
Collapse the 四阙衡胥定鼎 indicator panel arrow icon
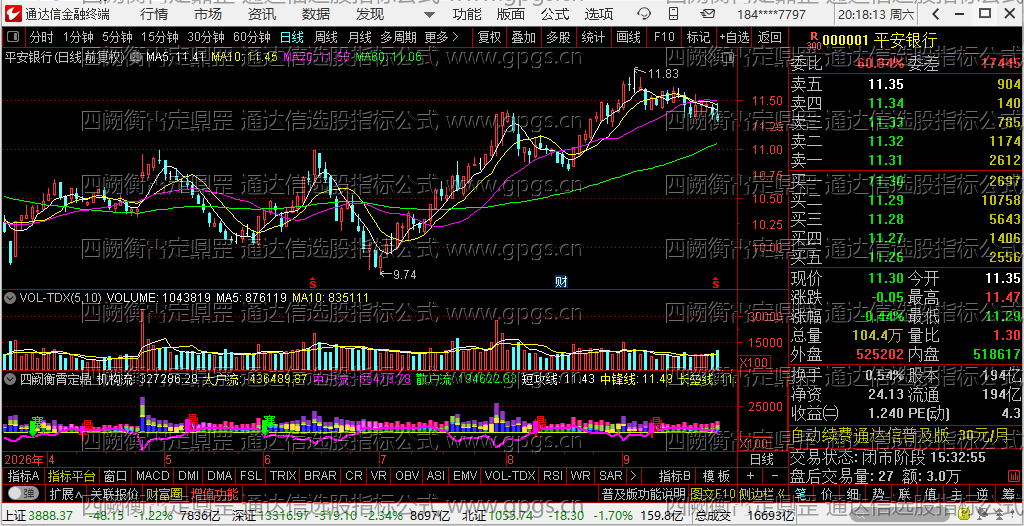click(10, 378)
